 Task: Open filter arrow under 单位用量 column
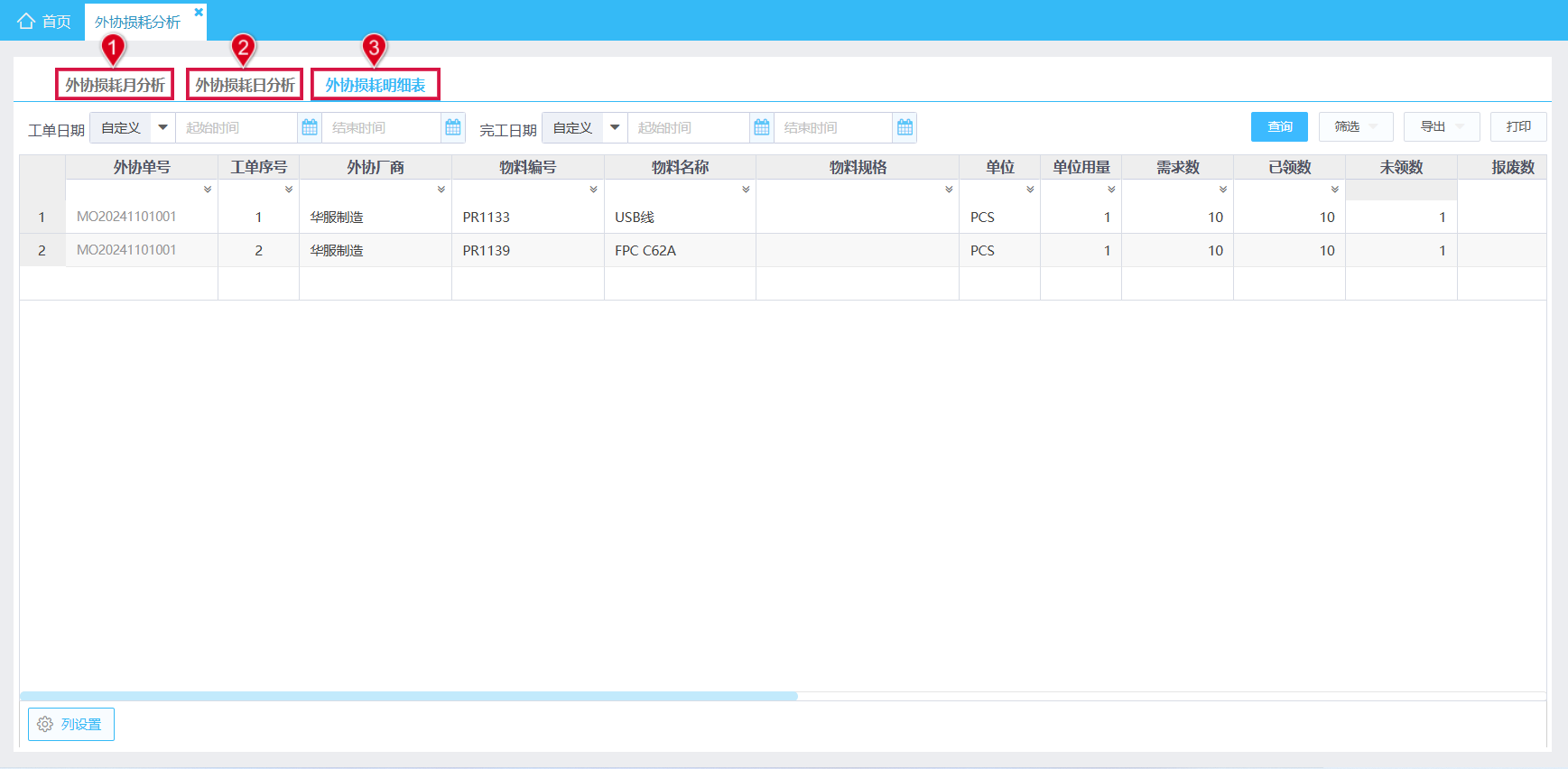pyautogui.click(x=1112, y=190)
